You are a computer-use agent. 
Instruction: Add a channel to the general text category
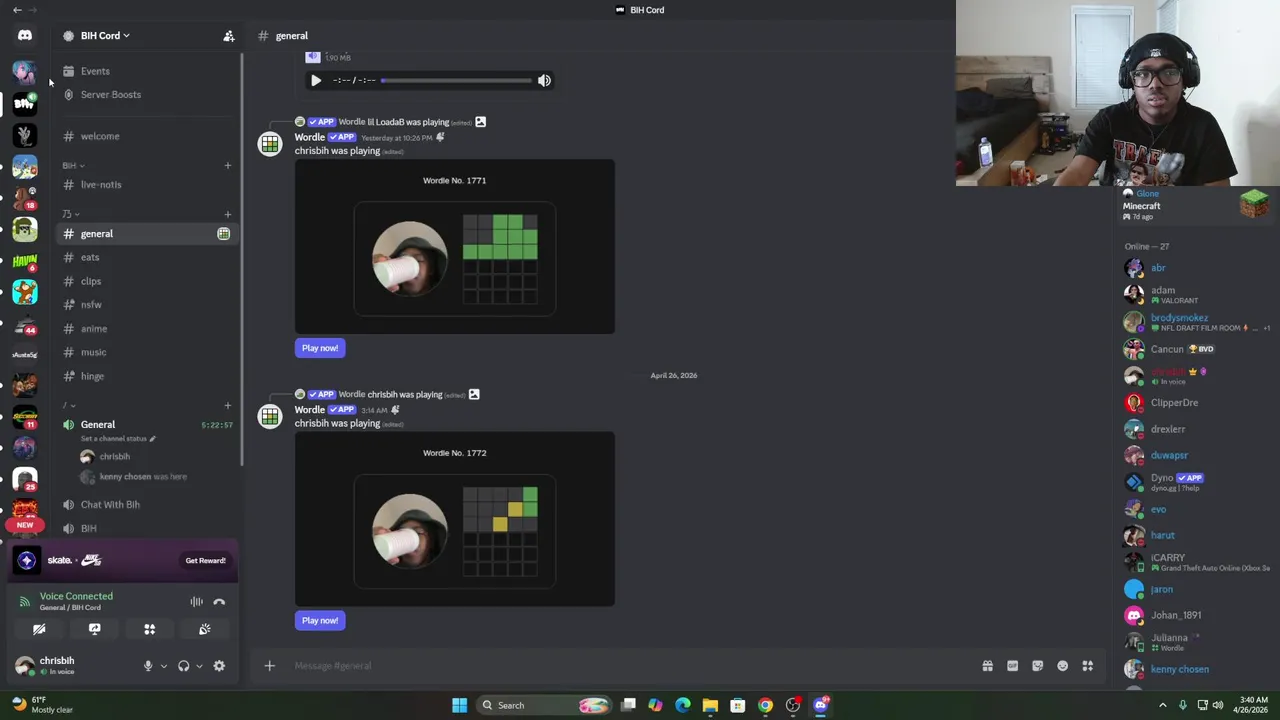click(x=228, y=214)
